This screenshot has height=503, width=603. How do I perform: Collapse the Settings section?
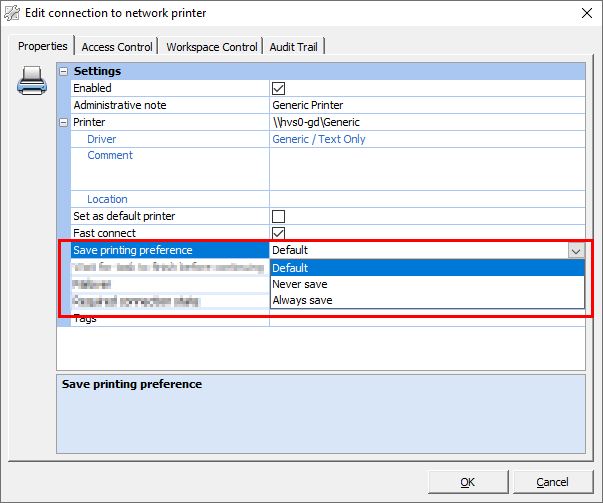(63, 72)
